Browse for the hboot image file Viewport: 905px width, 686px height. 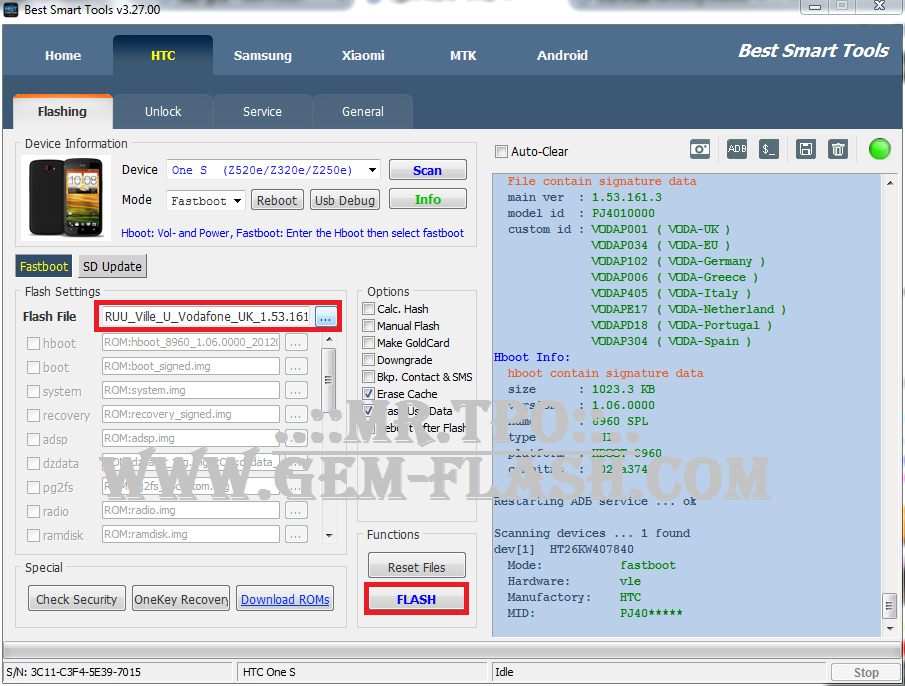pos(295,343)
